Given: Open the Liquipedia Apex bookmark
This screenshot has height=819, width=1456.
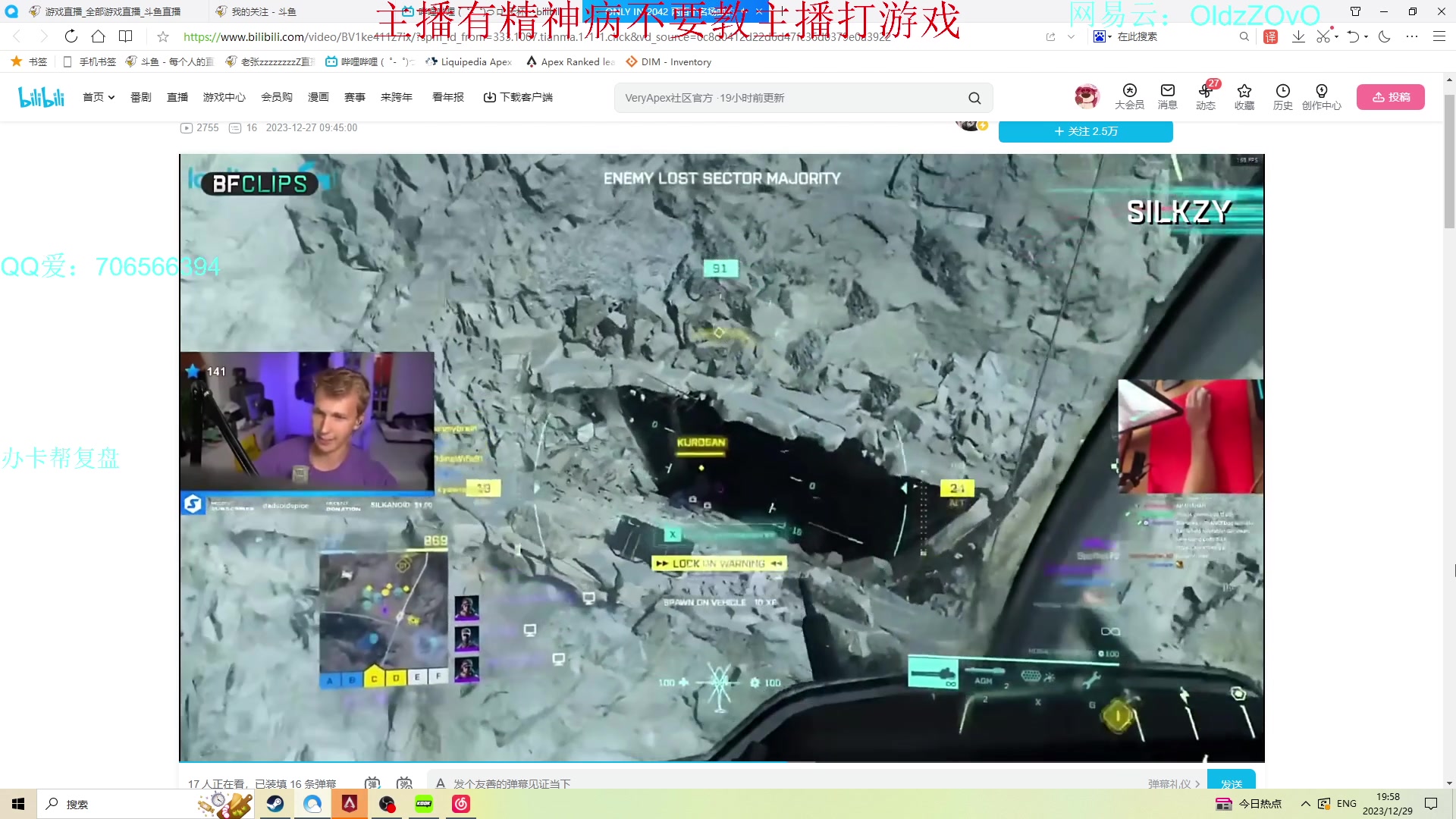Looking at the screenshot, I should coord(469,61).
